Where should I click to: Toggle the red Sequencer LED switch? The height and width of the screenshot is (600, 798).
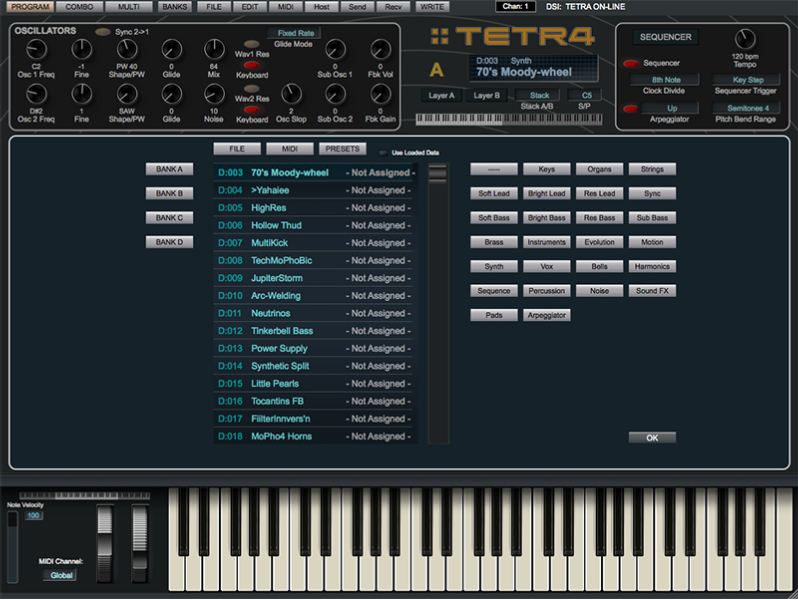(x=630, y=64)
